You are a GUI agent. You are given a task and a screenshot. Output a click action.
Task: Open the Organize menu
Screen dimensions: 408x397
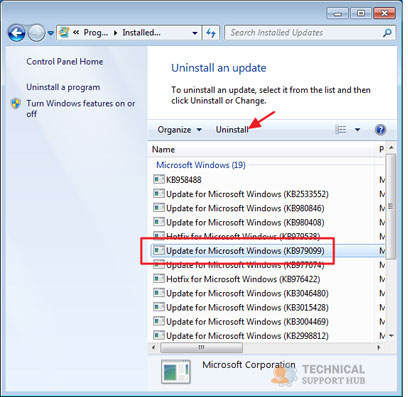(179, 130)
